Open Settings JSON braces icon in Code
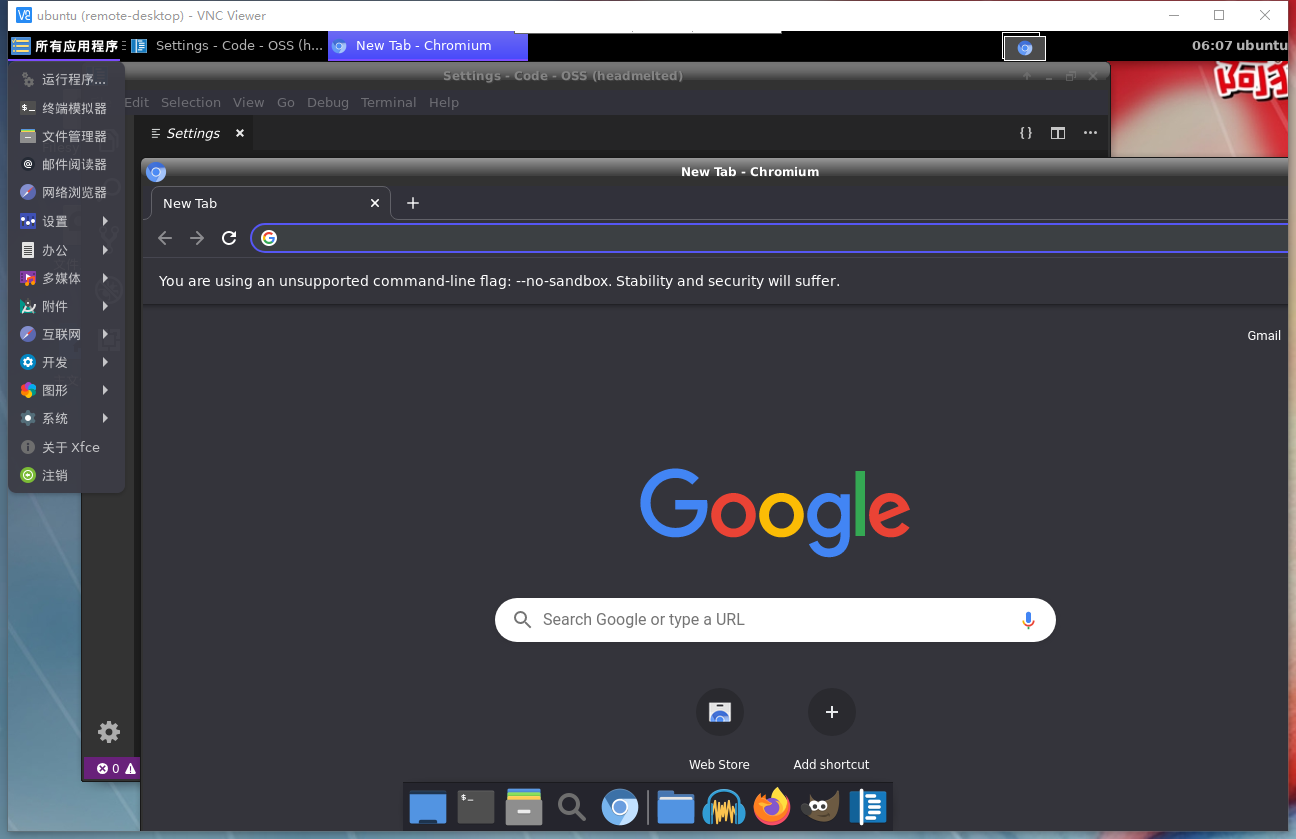This screenshot has width=1296, height=839. coord(1026,133)
